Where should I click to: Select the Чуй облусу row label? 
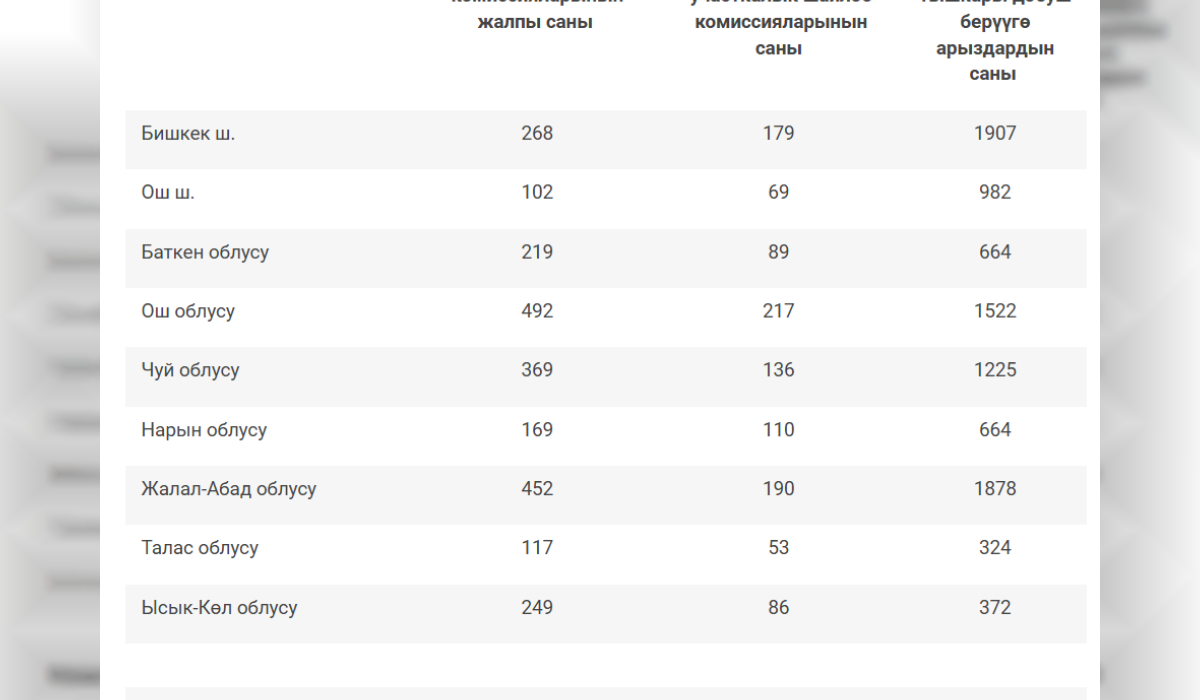(x=190, y=370)
